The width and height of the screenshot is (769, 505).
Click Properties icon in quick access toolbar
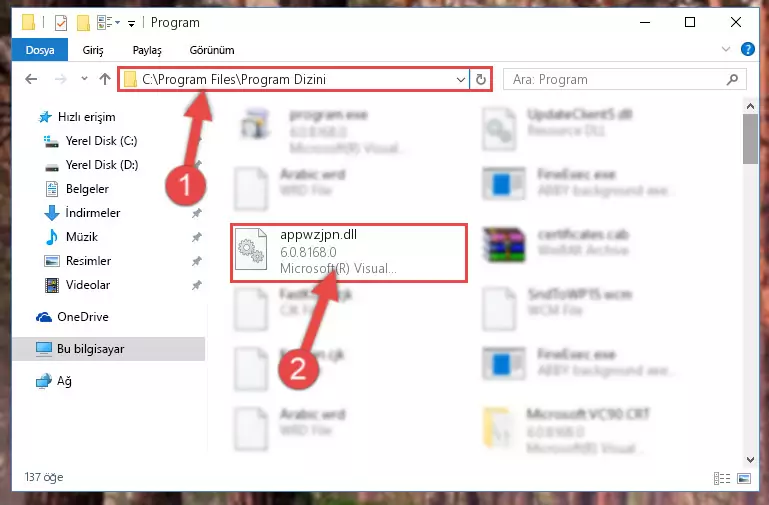61,23
